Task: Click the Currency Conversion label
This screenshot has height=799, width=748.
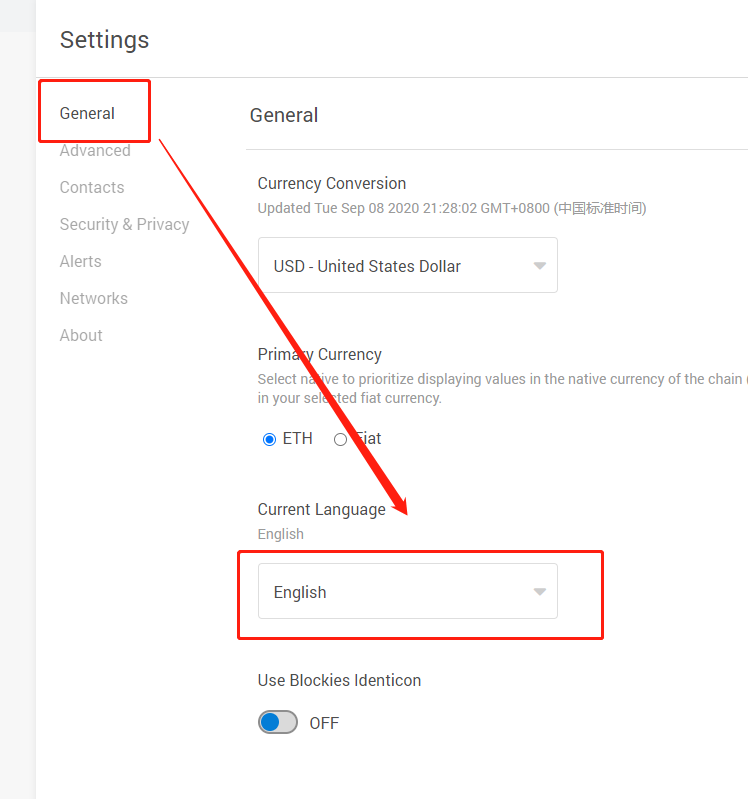Action: [332, 183]
